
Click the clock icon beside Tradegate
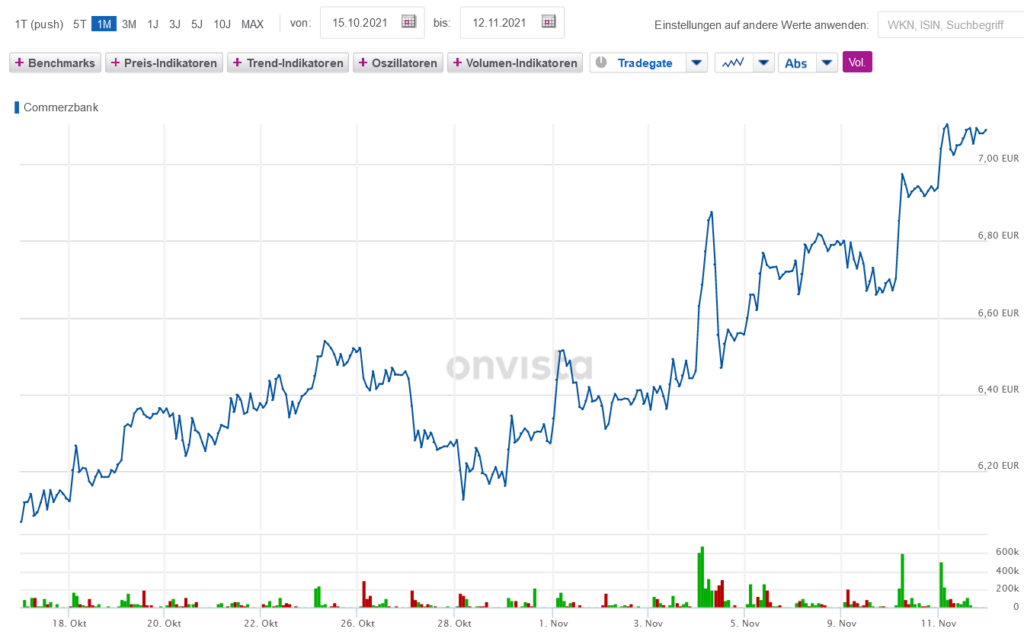point(601,63)
